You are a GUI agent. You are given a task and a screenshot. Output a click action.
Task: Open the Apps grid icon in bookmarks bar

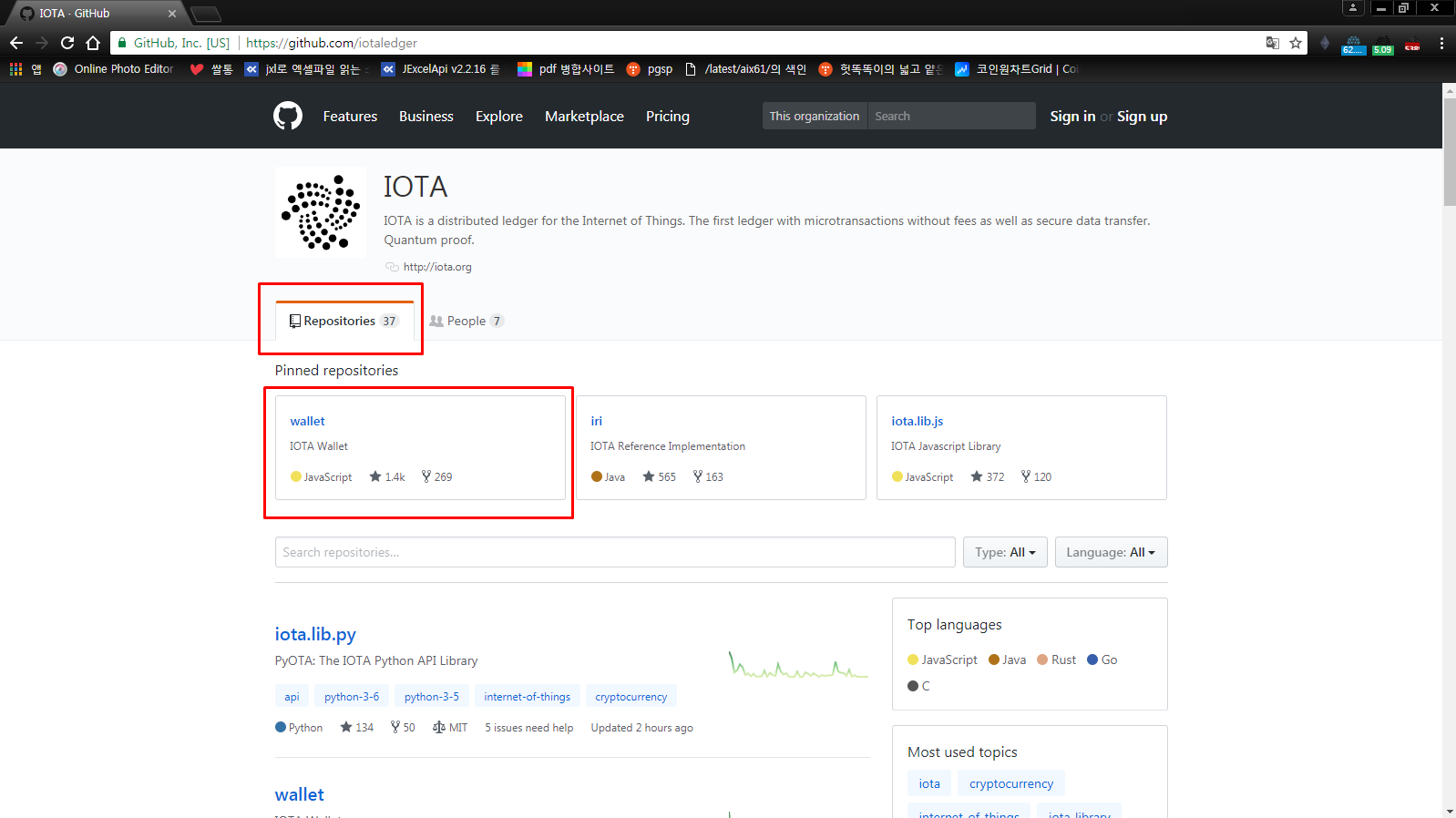pos(15,69)
